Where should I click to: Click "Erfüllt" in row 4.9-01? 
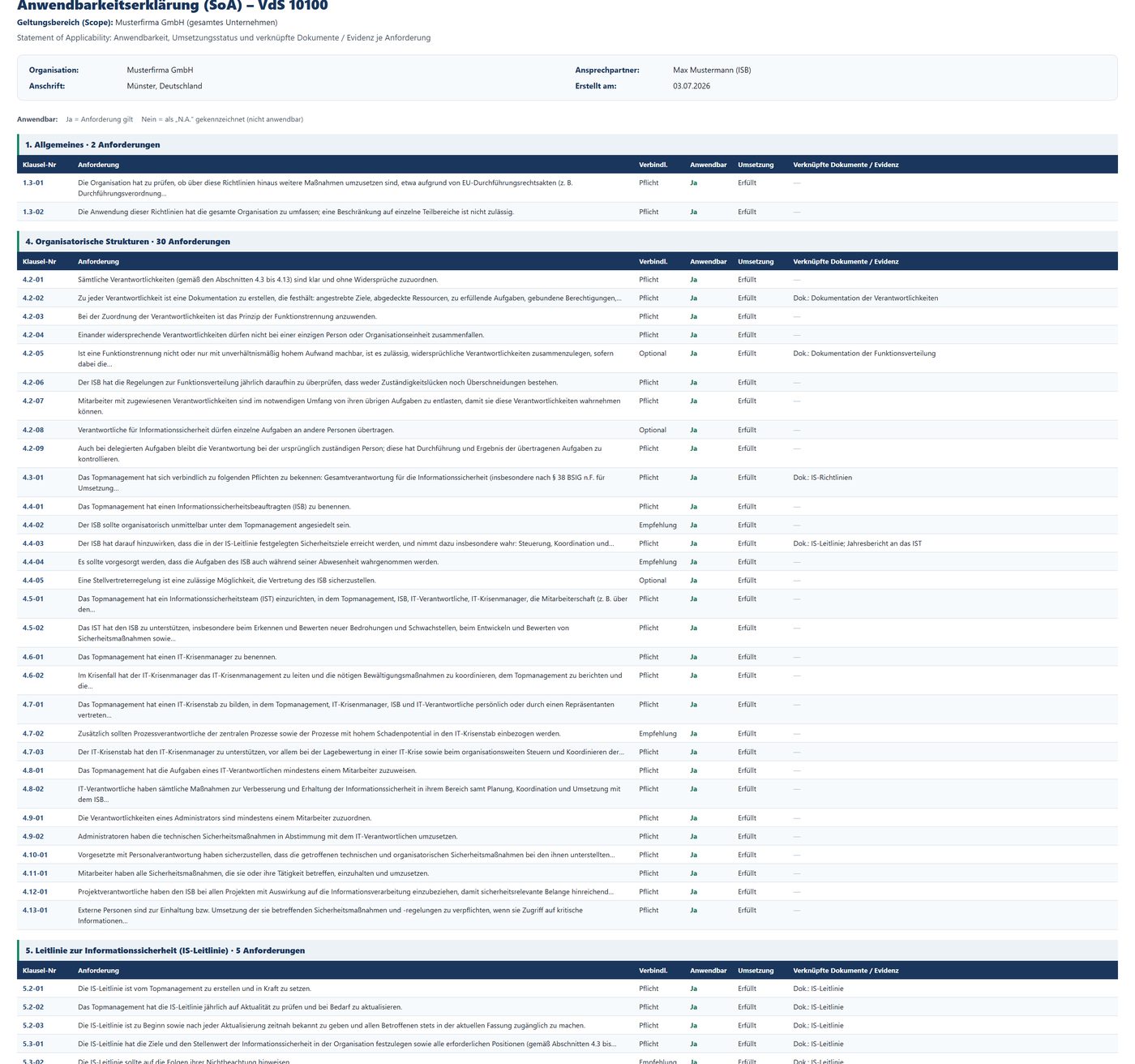pos(747,818)
